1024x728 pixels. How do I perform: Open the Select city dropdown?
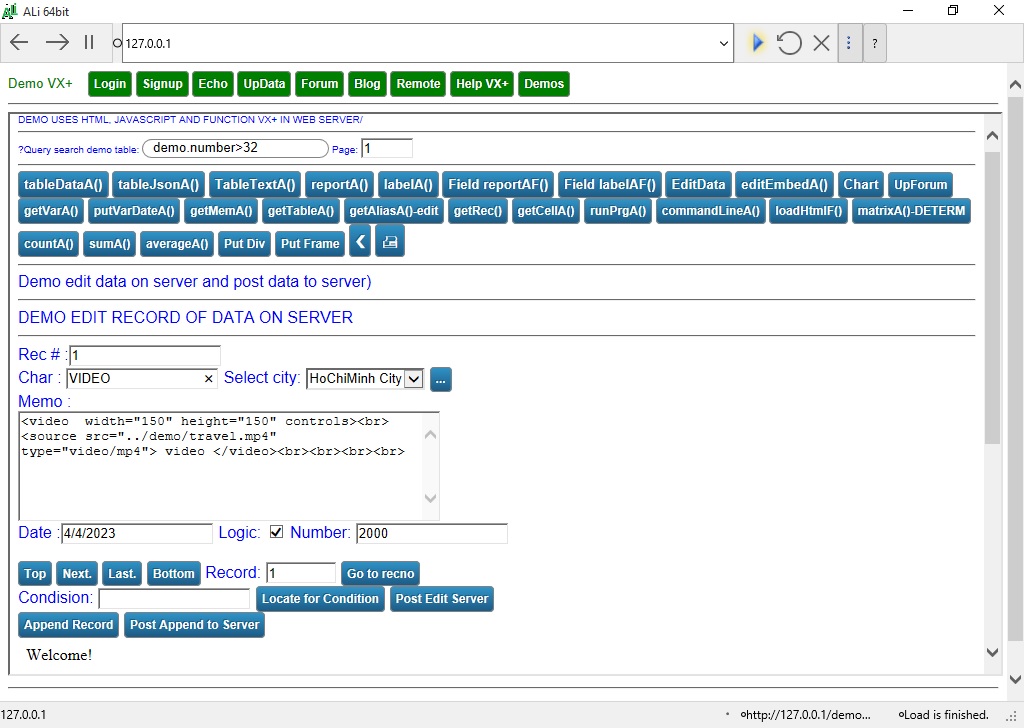414,379
